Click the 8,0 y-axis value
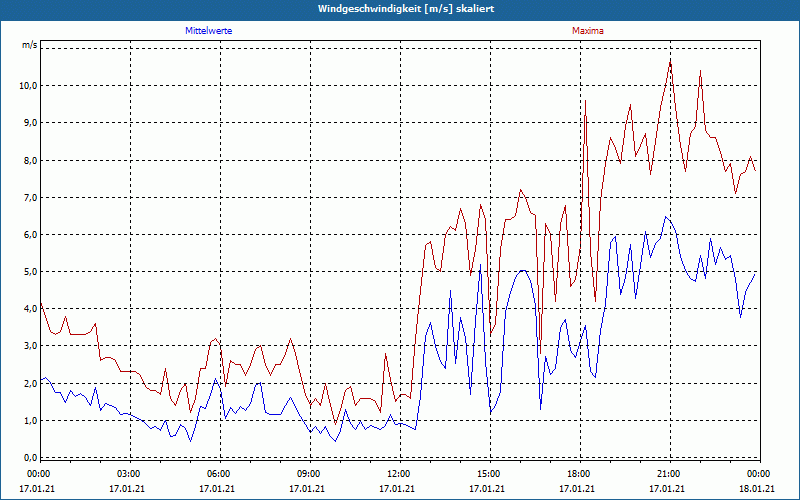This screenshot has width=800, height=500. pos(30,160)
